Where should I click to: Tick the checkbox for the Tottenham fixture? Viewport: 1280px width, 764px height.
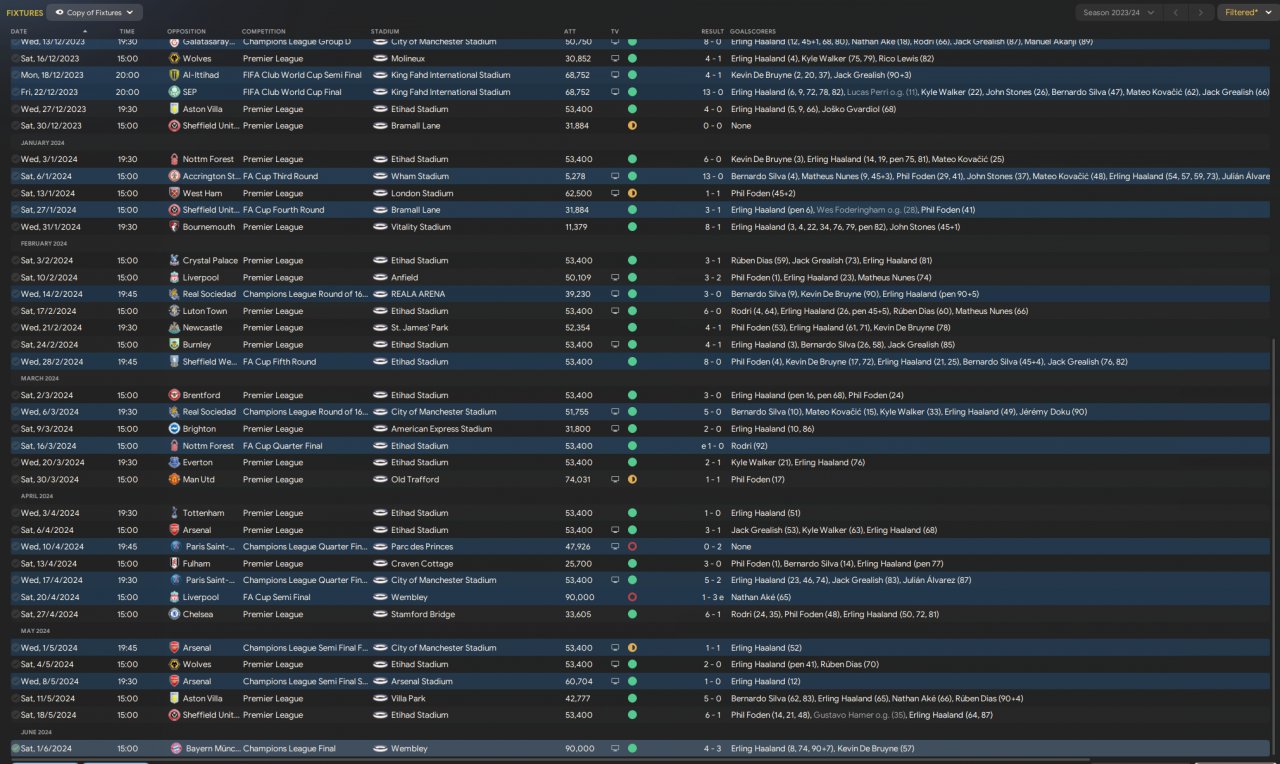pyautogui.click(x=15, y=513)
